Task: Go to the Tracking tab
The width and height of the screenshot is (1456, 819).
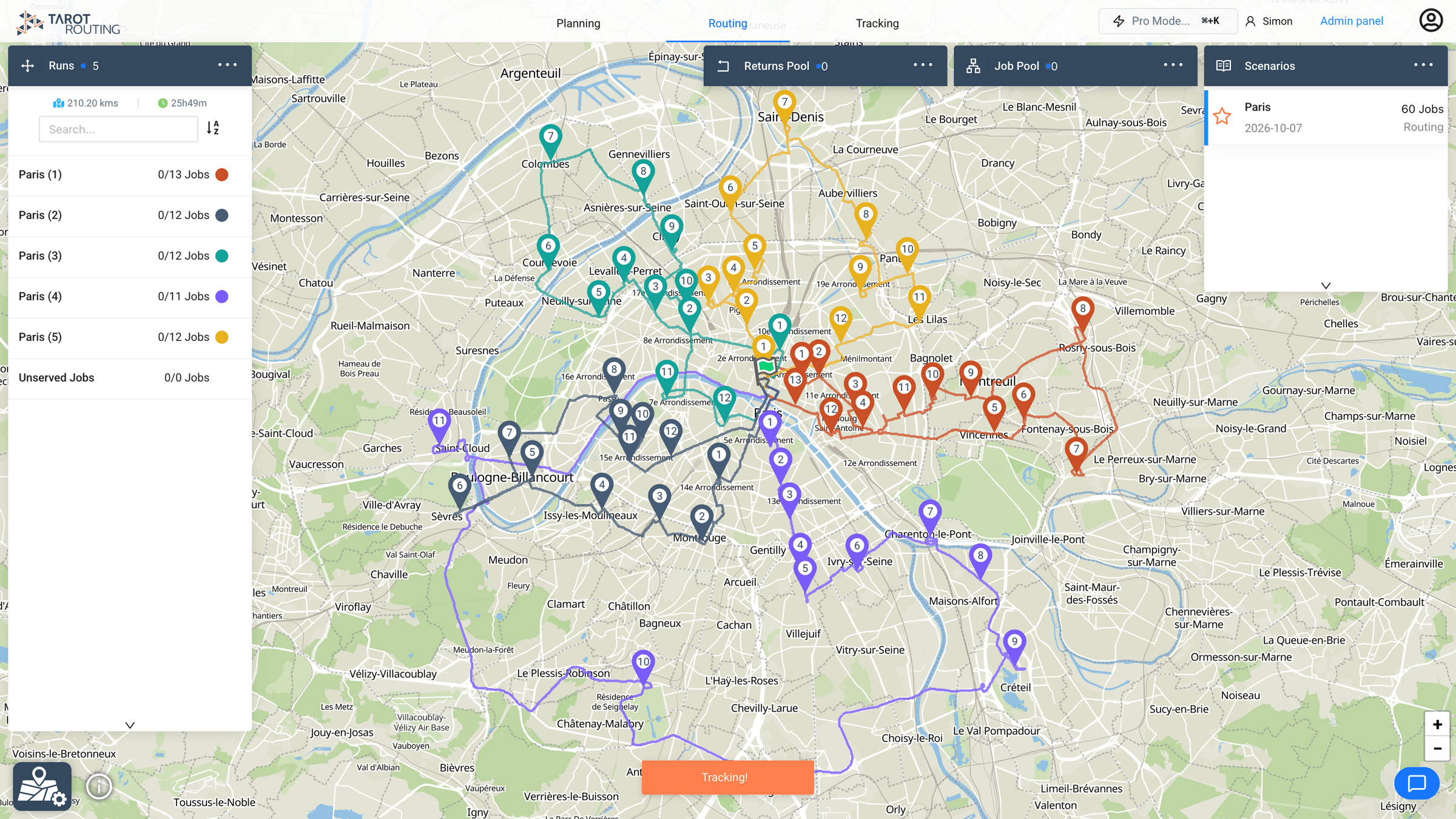Action: click(x=877, y=23)
